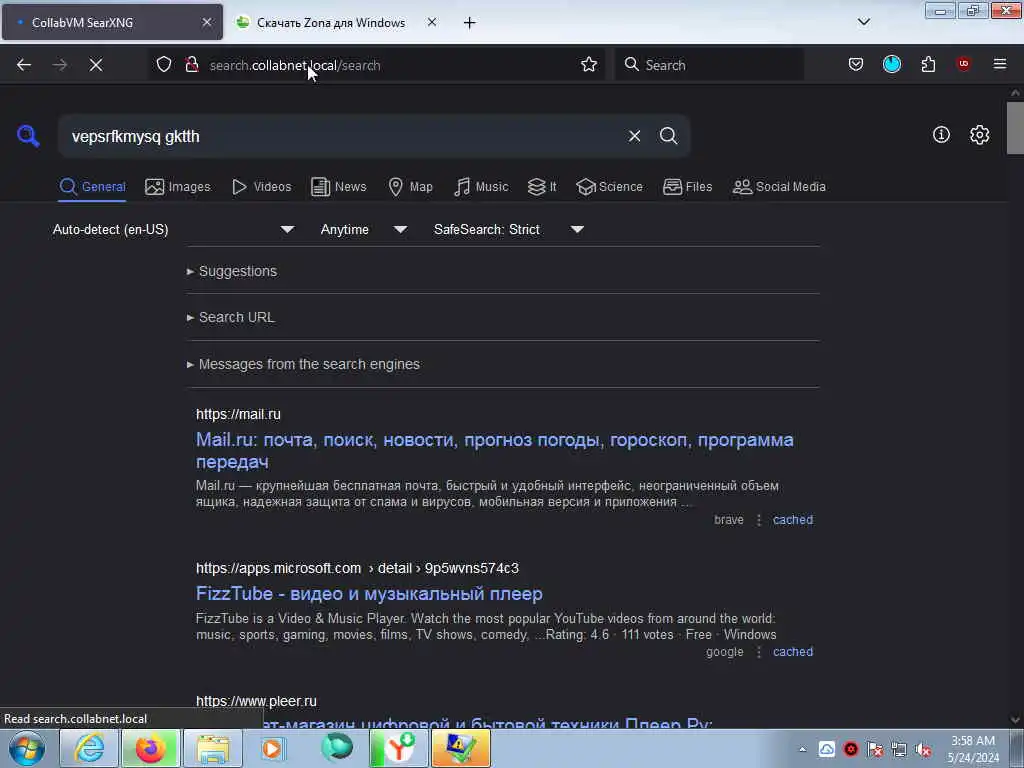Click the https://www.pleer.ru result URL
Screen dimensions: 1024x768
point(256,701)
